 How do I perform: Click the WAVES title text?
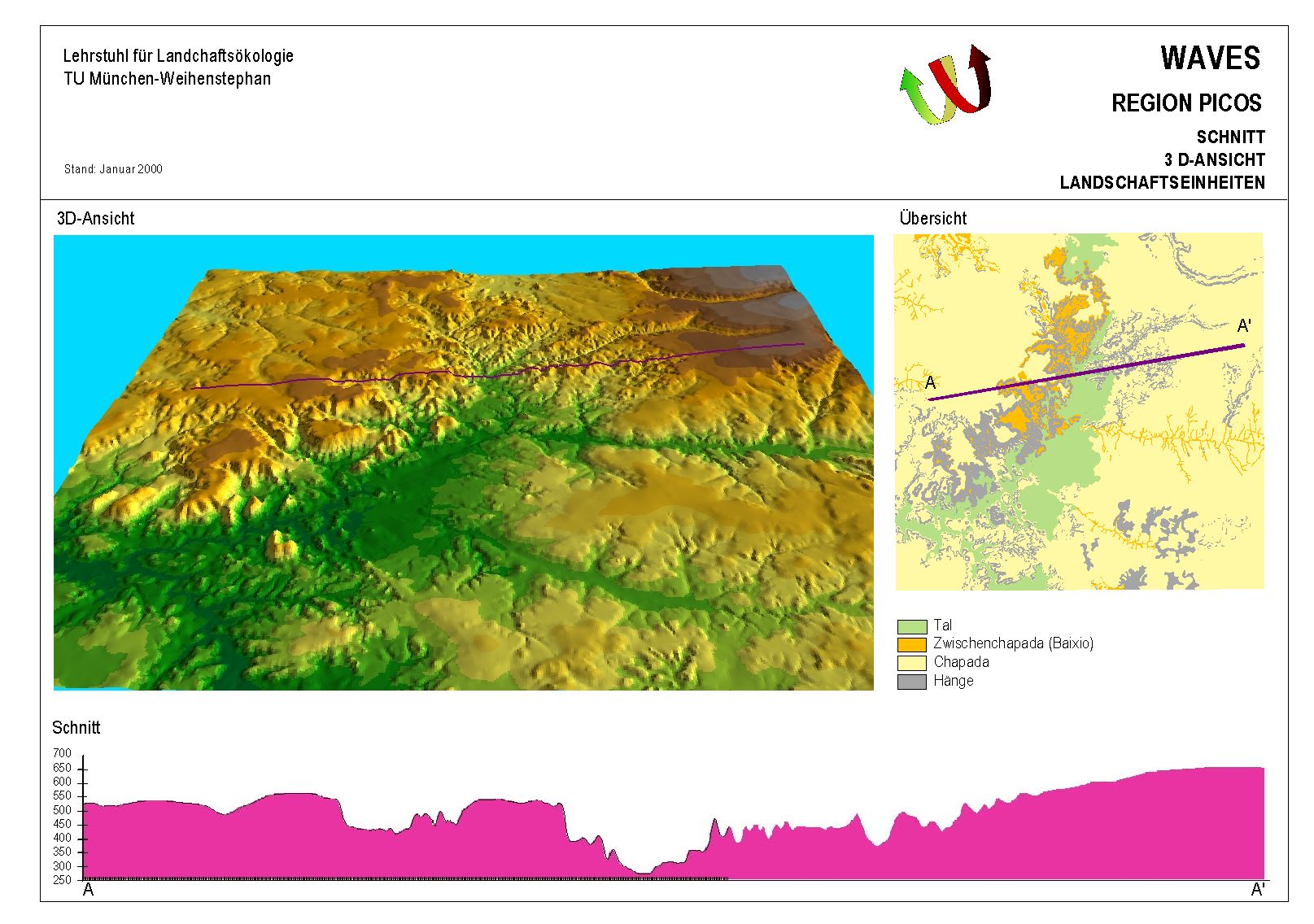[x=1211, y=59]
